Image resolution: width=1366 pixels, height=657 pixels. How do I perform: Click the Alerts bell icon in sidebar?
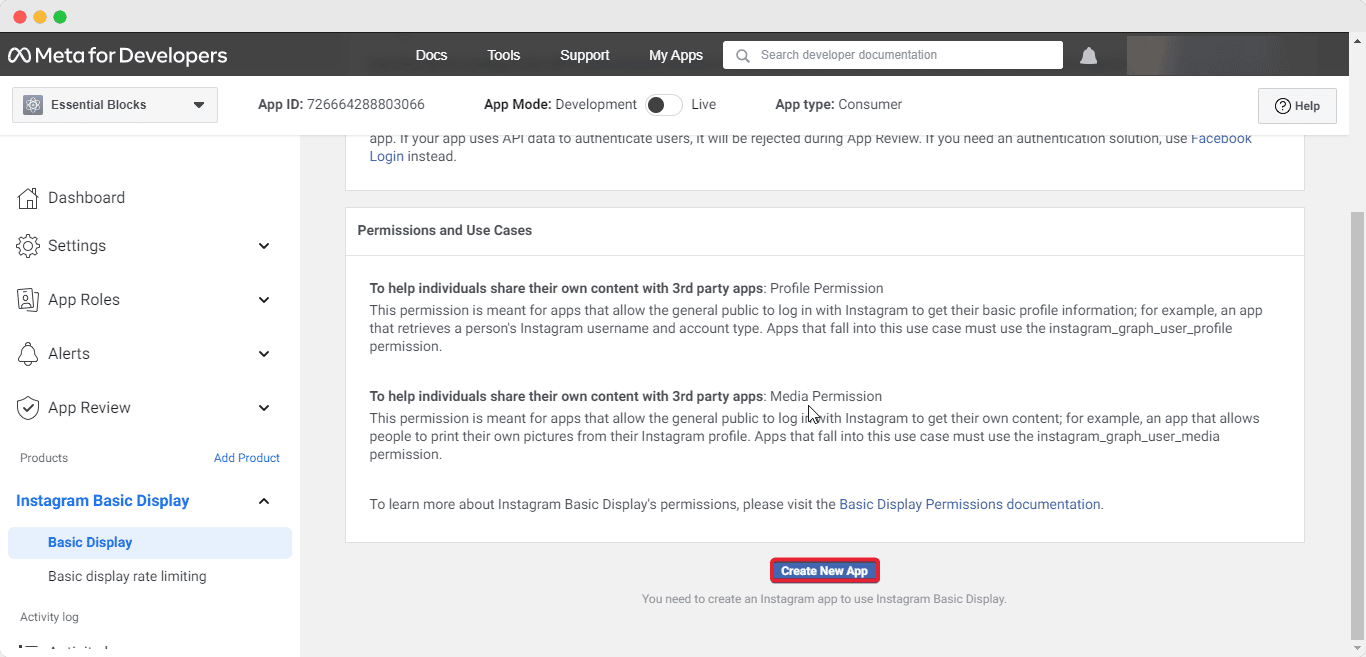[x=28, y=354]
